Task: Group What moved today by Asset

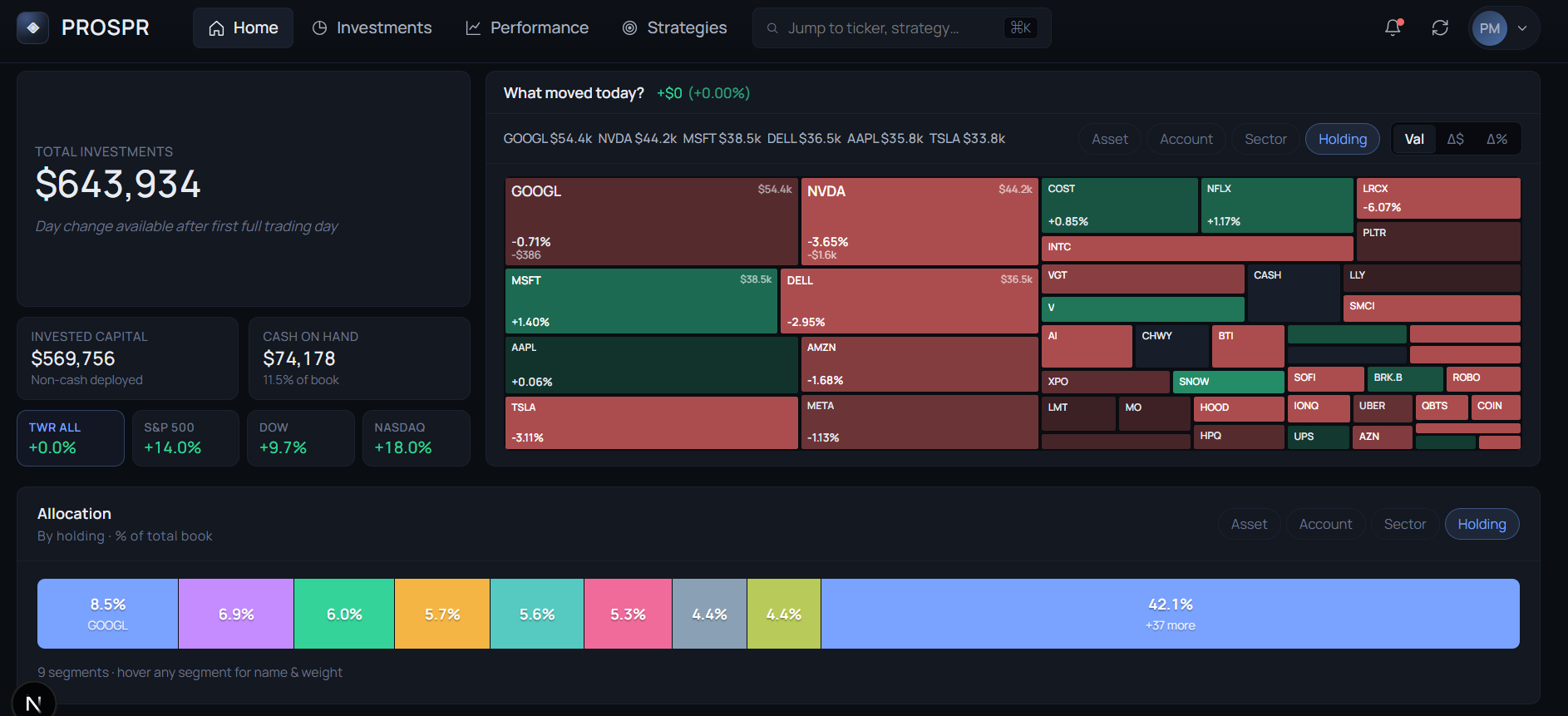Action: point(1110,139)
